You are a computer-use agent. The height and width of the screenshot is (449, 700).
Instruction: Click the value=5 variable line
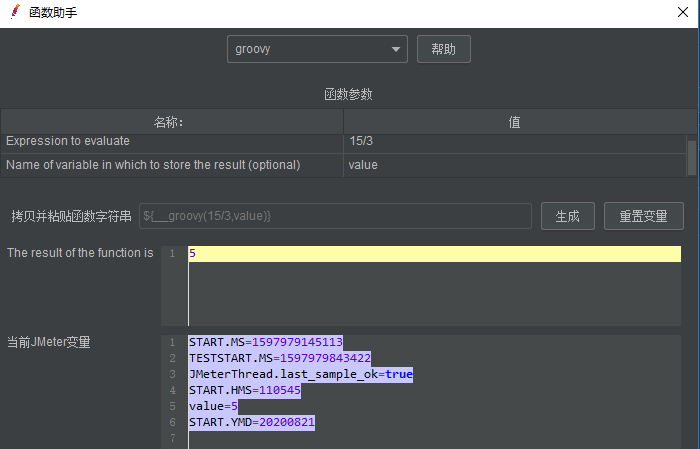click(213, 407)
